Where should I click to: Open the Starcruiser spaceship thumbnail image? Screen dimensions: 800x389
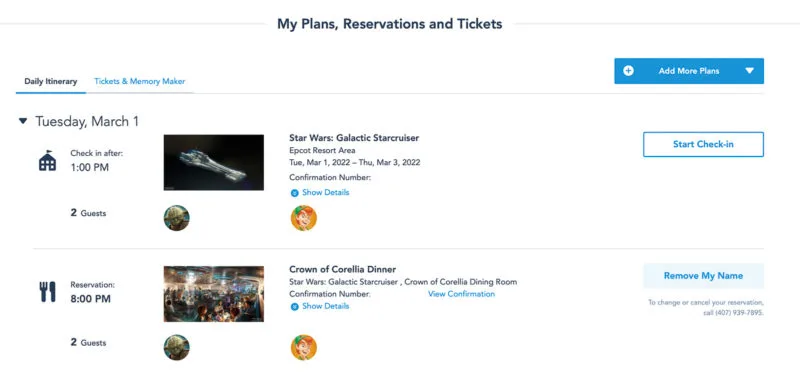214,162
